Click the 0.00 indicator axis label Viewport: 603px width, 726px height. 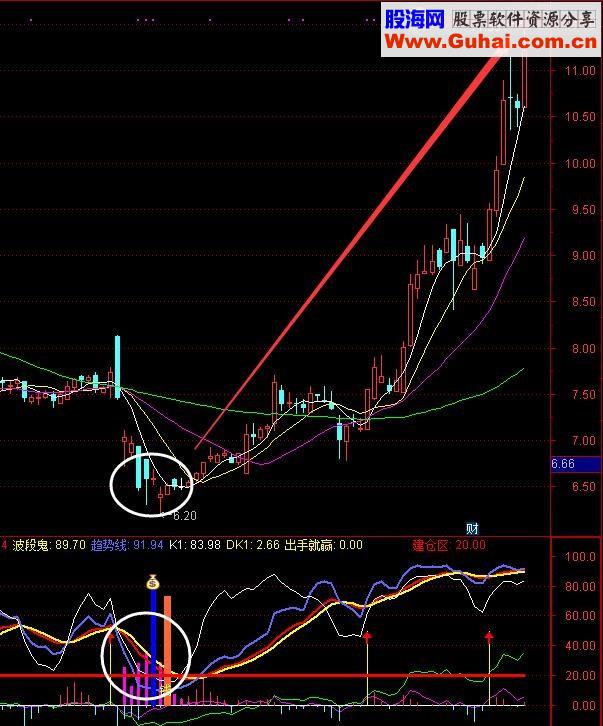coord(583,706)
